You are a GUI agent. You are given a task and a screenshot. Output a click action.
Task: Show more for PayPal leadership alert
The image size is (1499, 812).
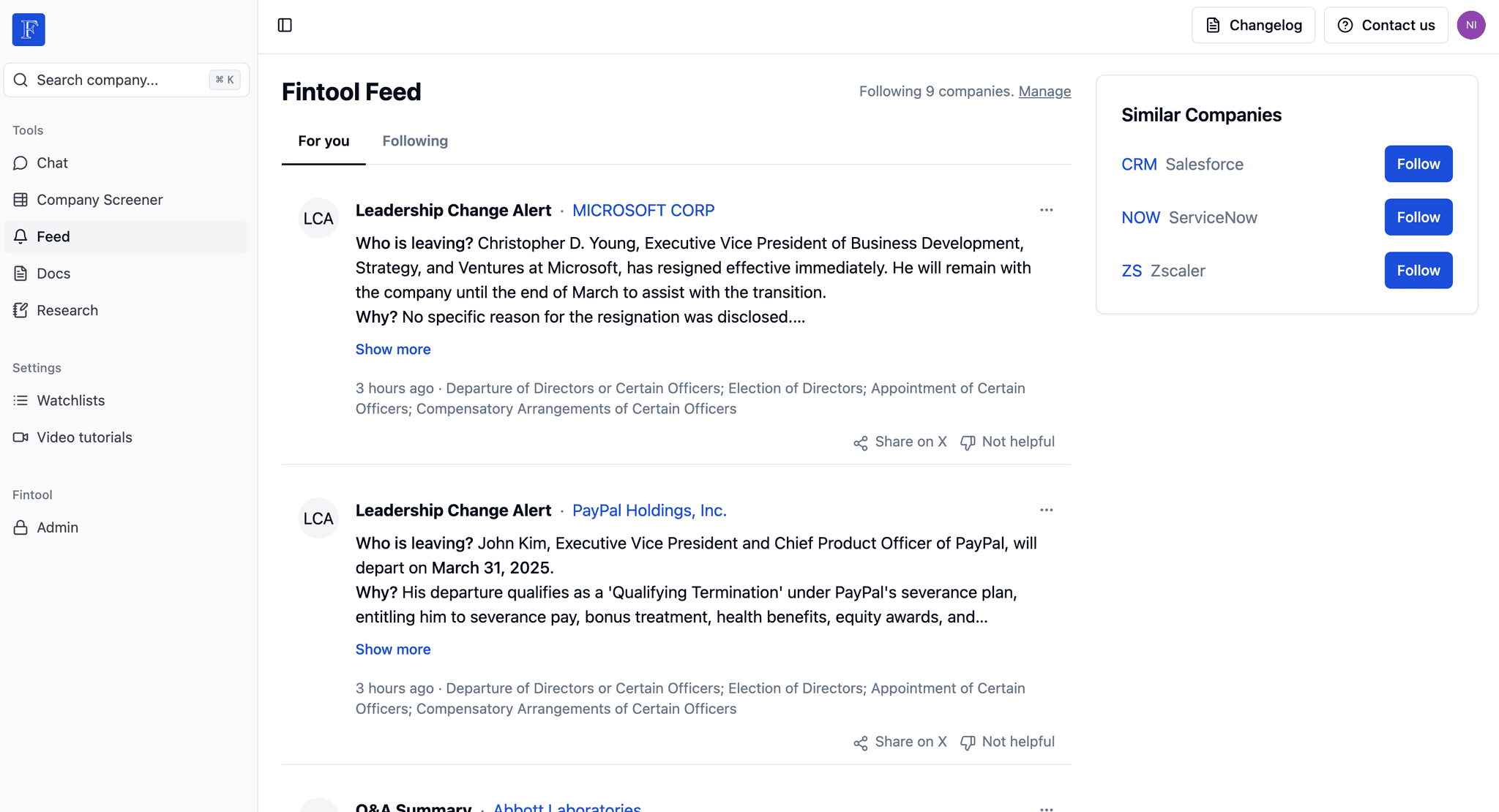tap(393, 649)
